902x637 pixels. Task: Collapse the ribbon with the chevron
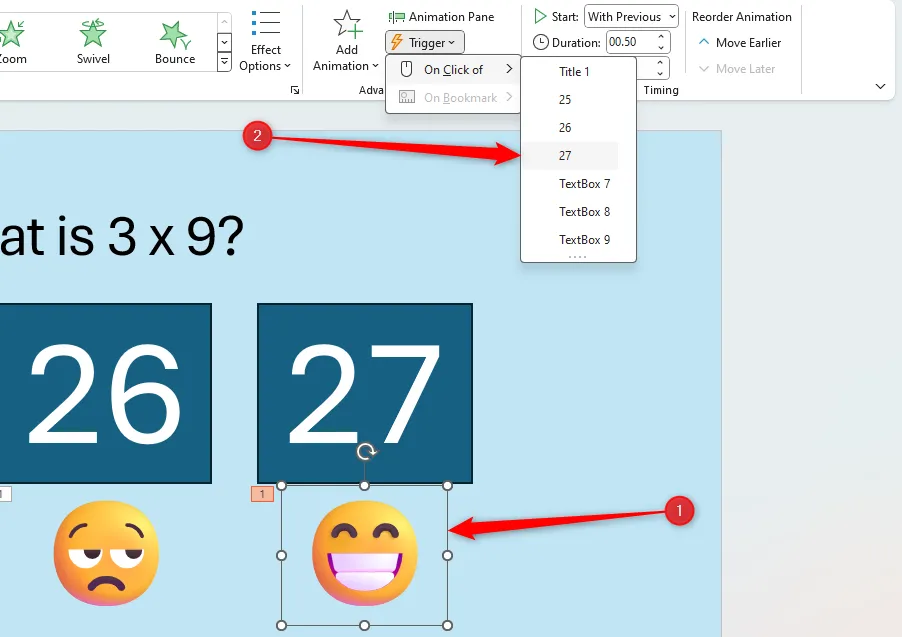[x=879, y=86]
